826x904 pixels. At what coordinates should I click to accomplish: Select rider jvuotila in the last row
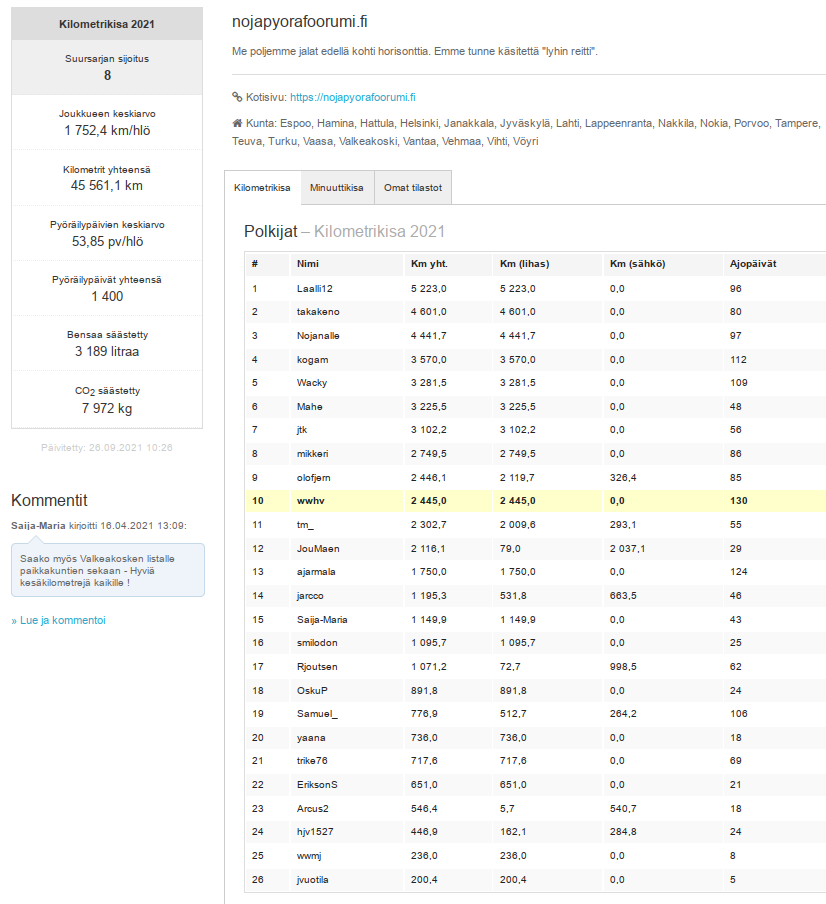tap(315, 879)
